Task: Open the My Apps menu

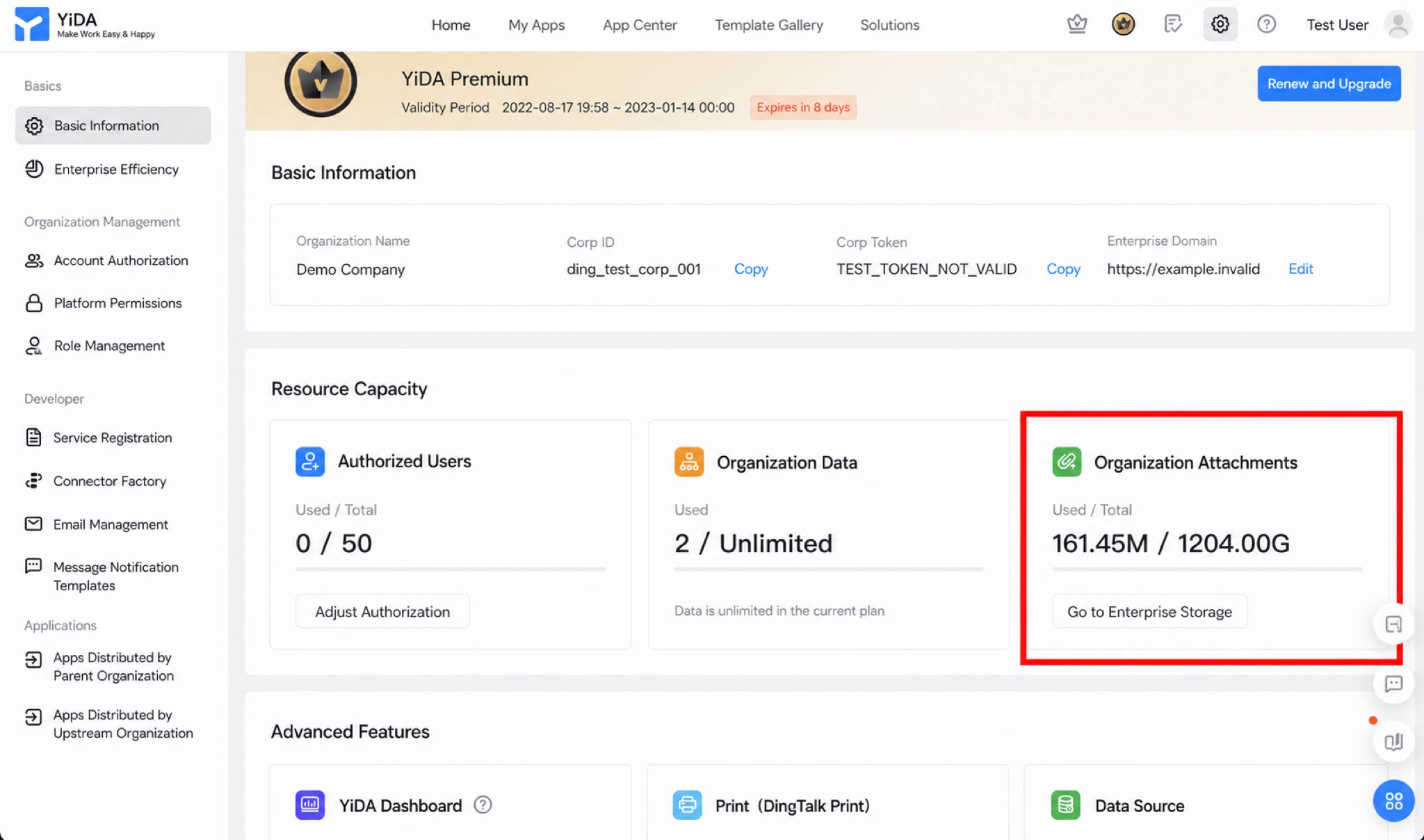Action: click(536, 25)
